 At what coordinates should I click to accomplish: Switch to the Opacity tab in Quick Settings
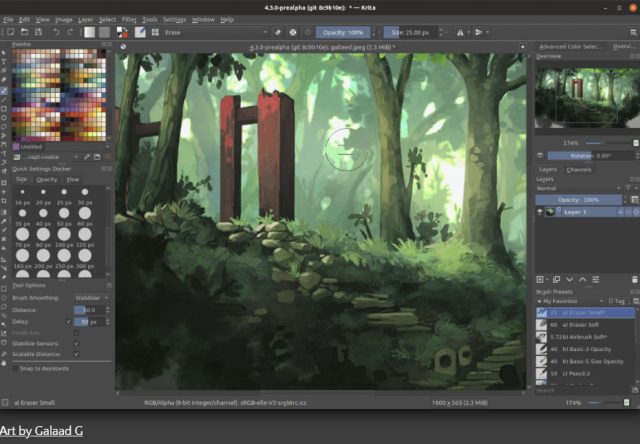[47, 180]
